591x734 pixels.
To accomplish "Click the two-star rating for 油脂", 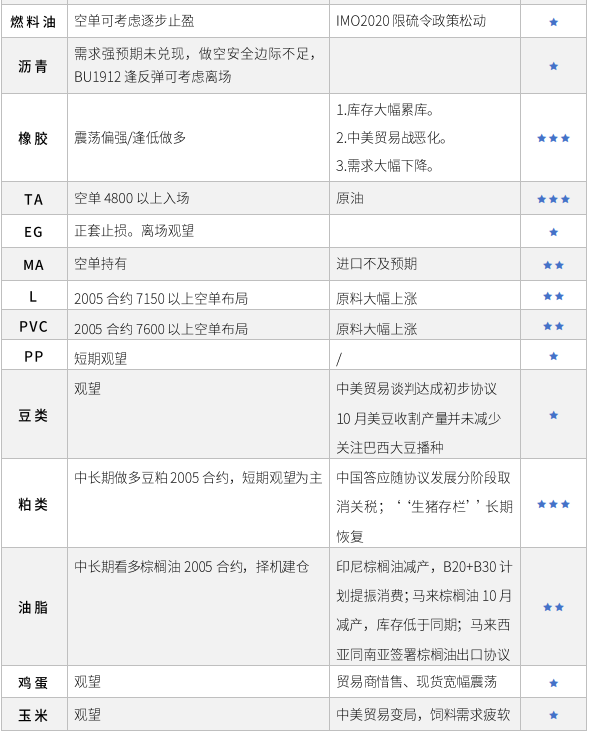I will pyautogui.click(x=553, y=608).
